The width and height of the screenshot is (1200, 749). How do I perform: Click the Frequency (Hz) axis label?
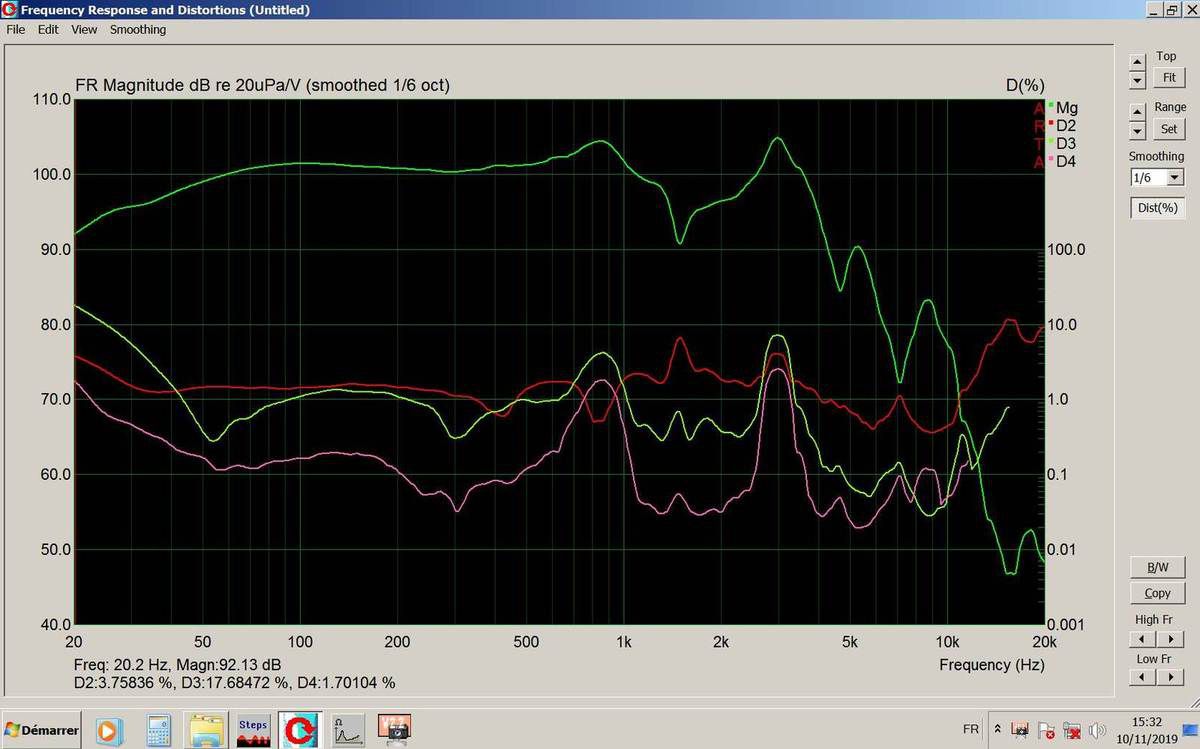[991, 665]
